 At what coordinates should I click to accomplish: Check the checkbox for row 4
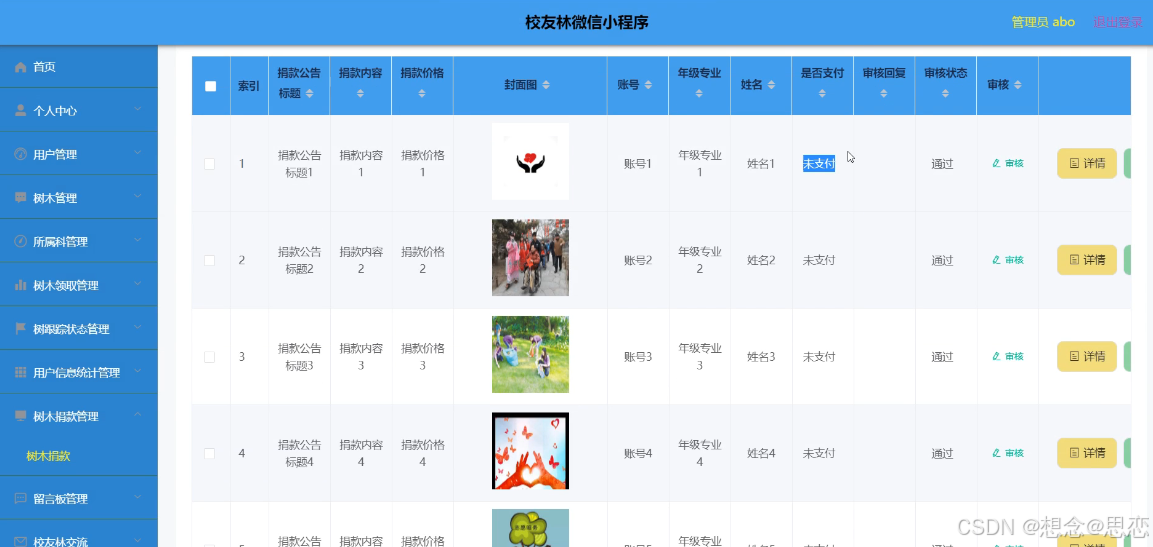point(210,454)
